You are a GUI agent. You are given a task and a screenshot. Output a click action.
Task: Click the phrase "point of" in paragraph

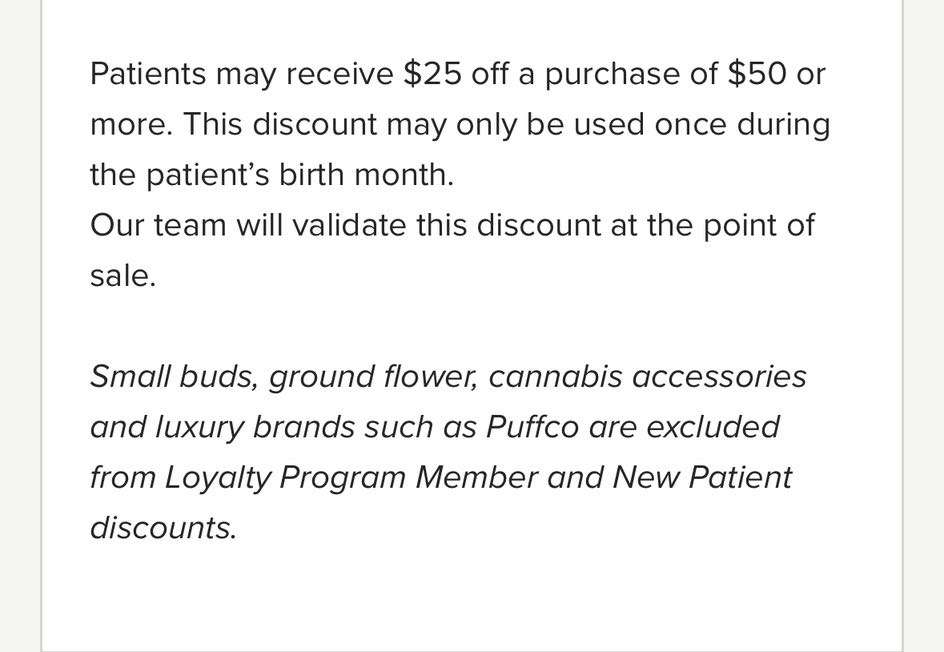point(759,226)
